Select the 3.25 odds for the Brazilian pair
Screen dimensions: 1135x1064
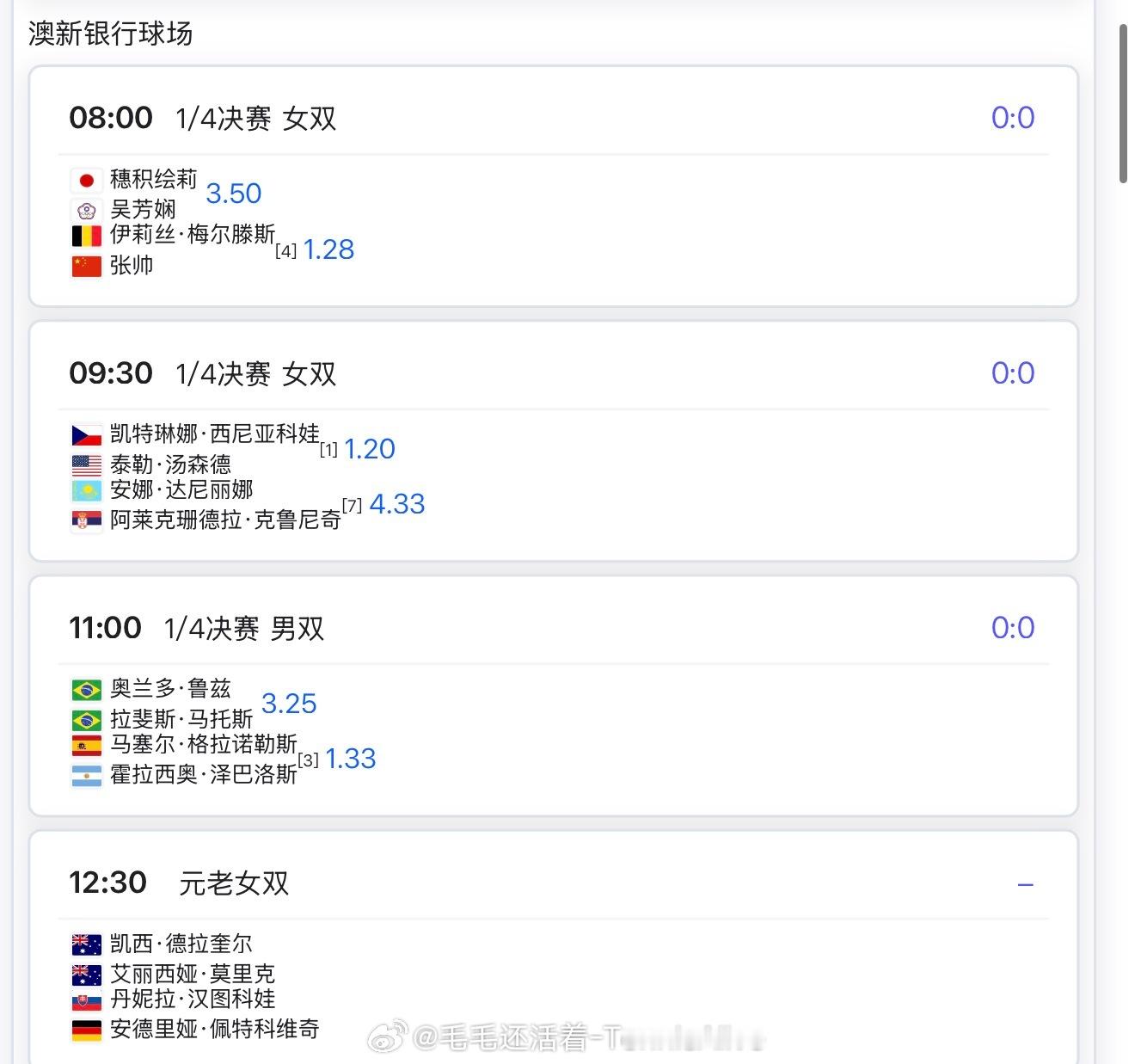tap(290, 704)
